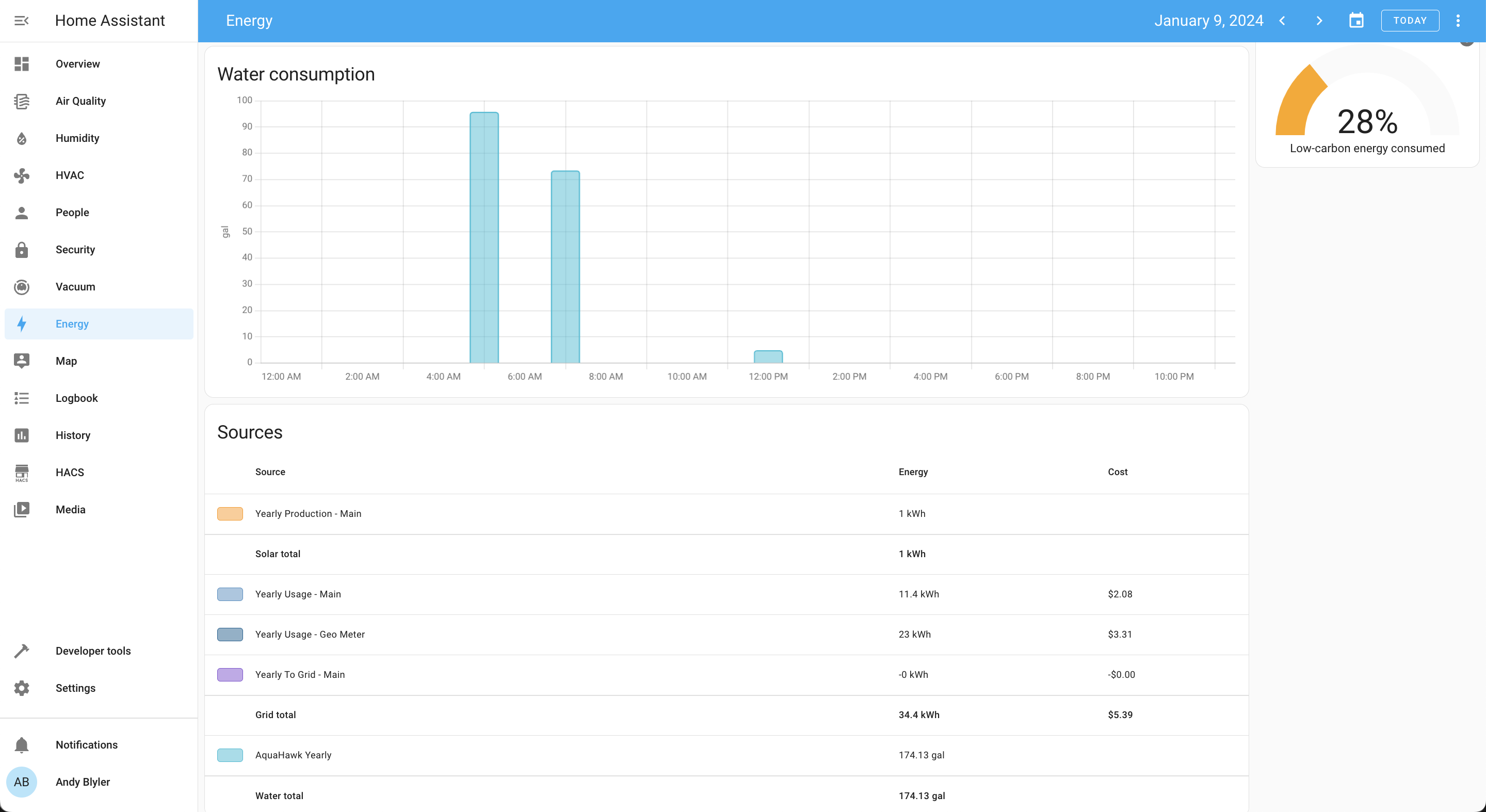Image resolution: width=1486 pixels, height=812 pixels.
Task: Select the Energy menu item
Action: click(72, 323)
